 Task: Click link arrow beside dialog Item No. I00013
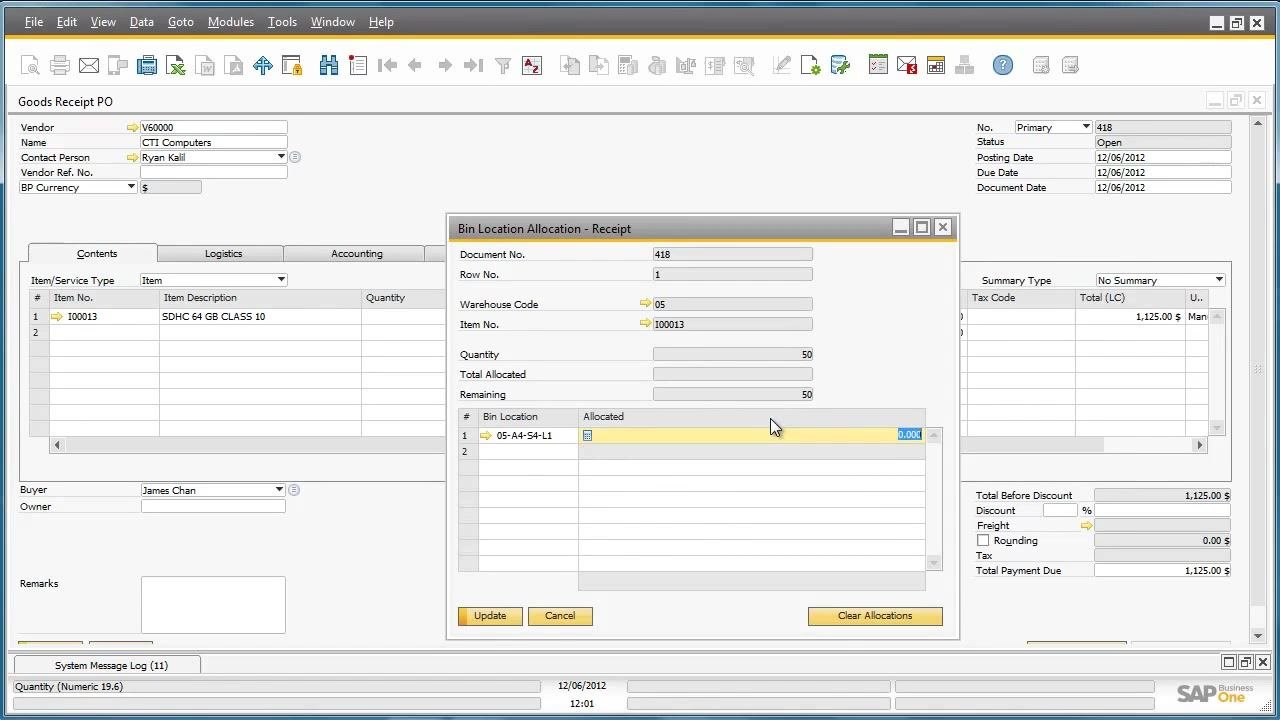(645, 324)
